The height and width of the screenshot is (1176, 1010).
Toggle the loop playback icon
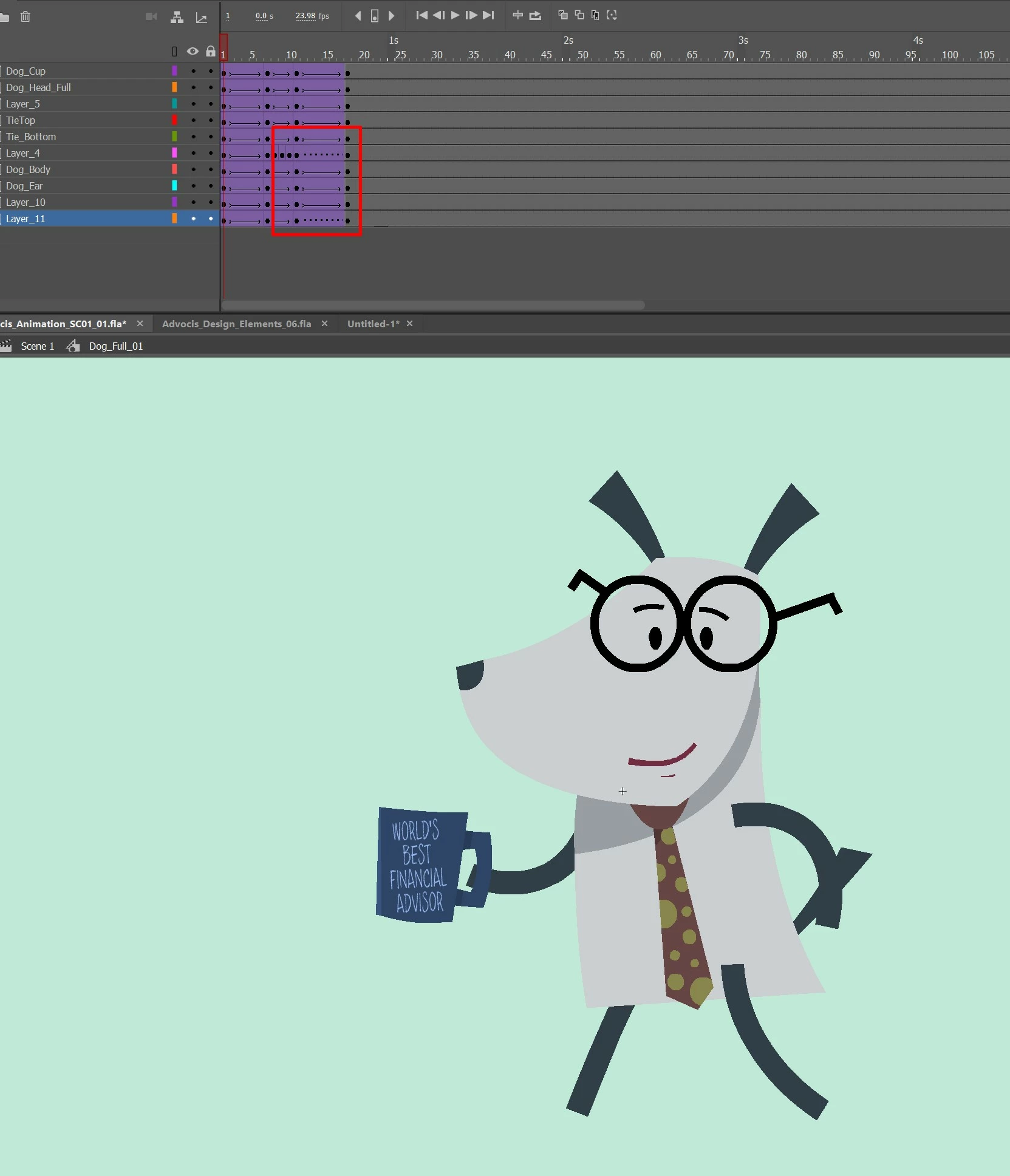pyautogui.click(x=535, y=16)
